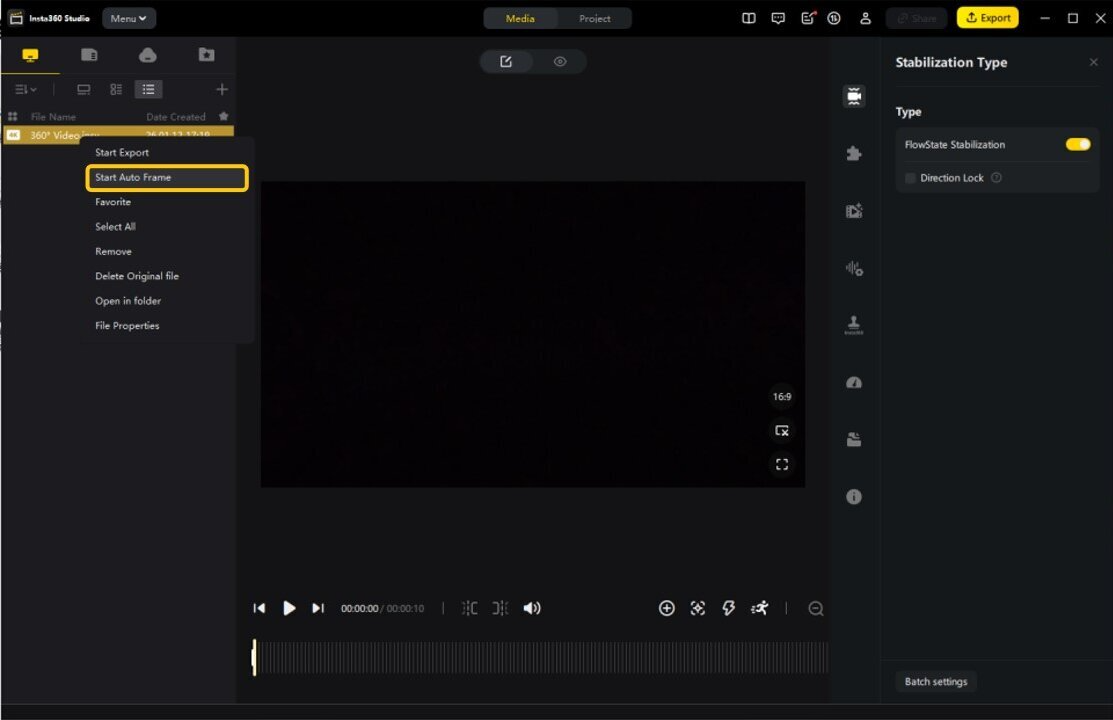Click the favorite star column header

point(224,116)
